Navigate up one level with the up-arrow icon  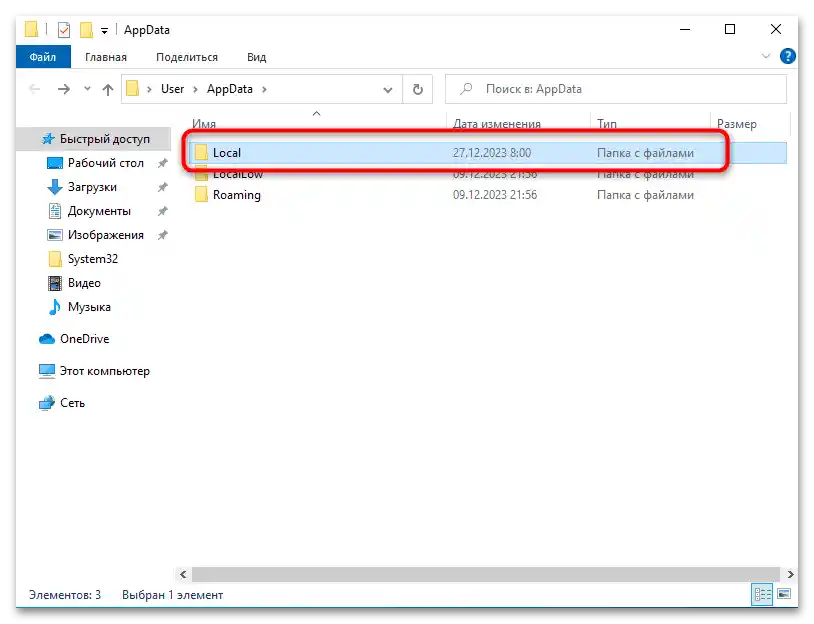click(x=109, y=88)
